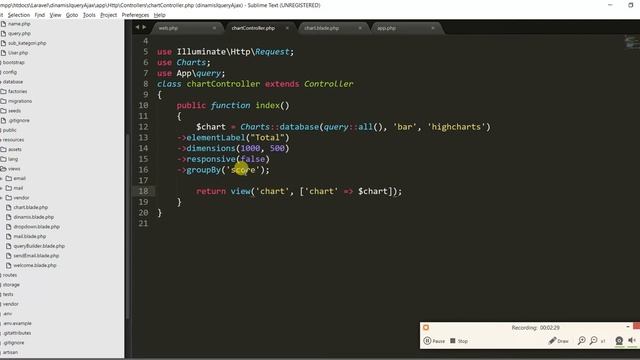Click the orange recorder logo icon
This screenshot has height=360, width=640.
(426, 327)
